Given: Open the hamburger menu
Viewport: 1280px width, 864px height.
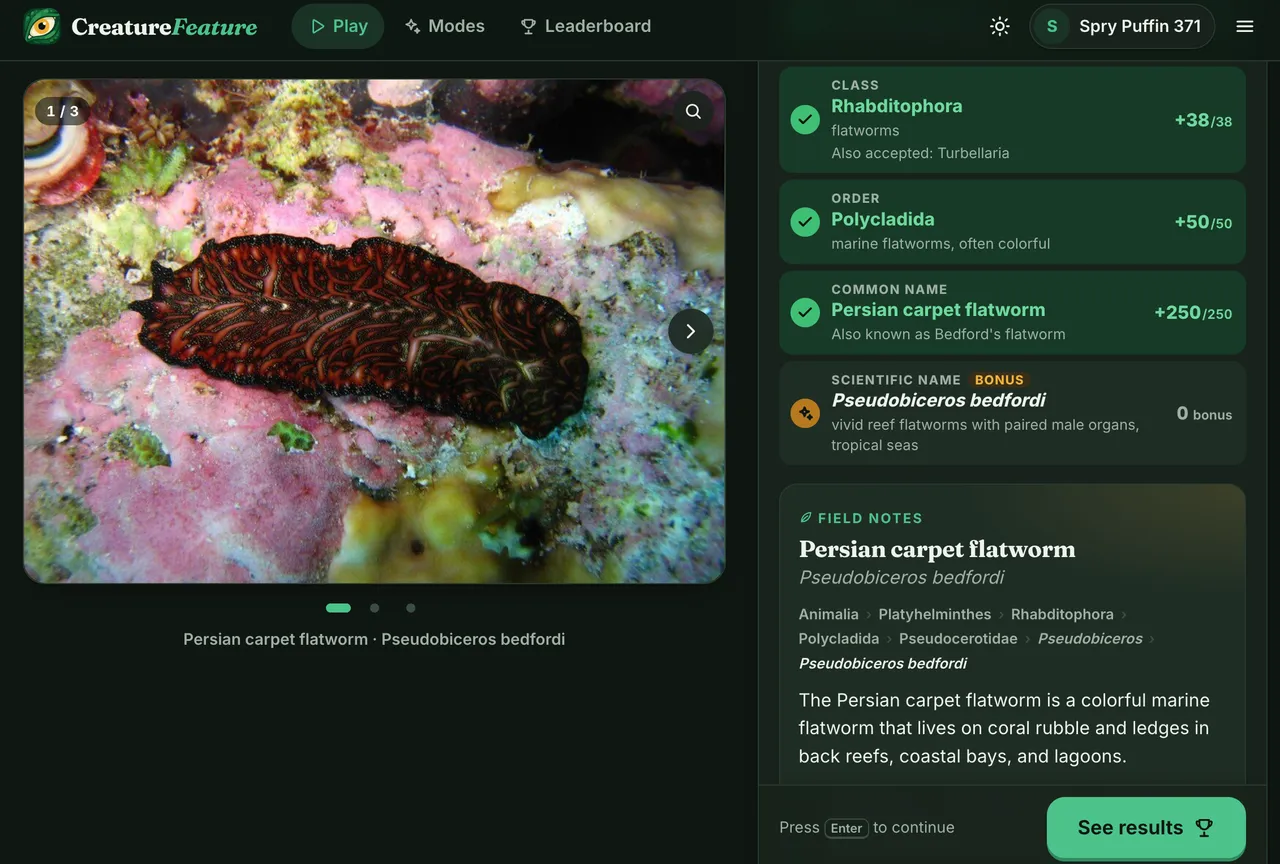Looking at the screenshot, I should (1245, 26).
